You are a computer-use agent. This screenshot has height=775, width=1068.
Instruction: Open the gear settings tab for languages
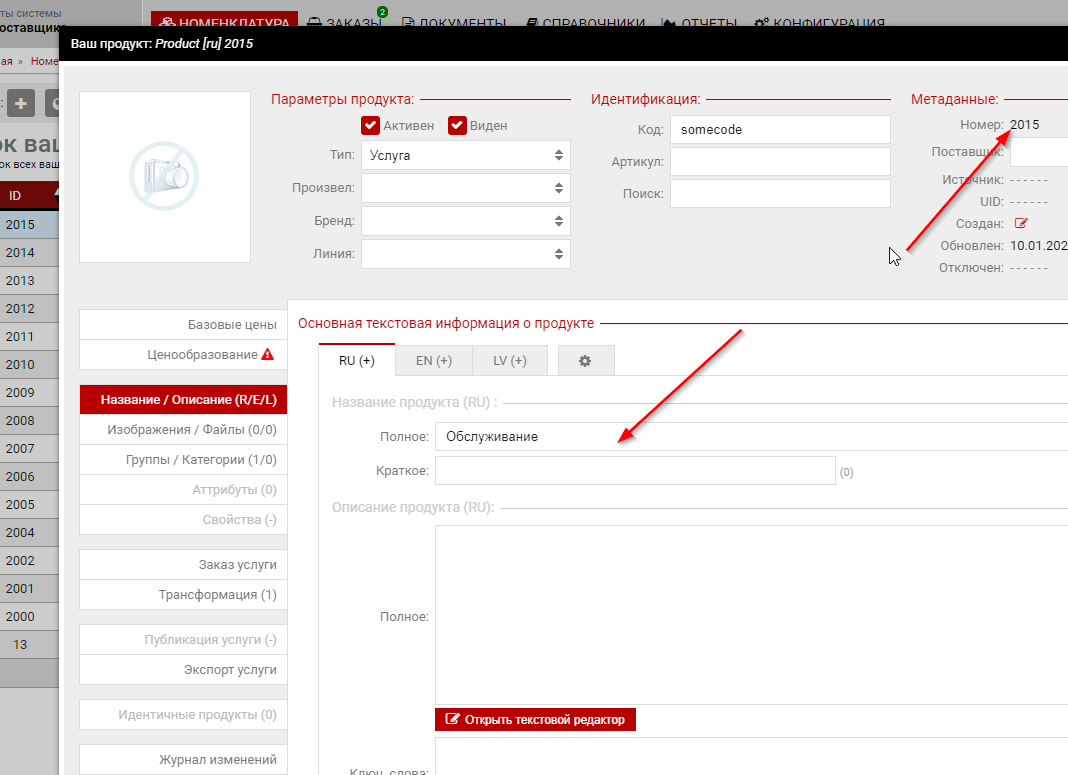(x=585, y=361)
